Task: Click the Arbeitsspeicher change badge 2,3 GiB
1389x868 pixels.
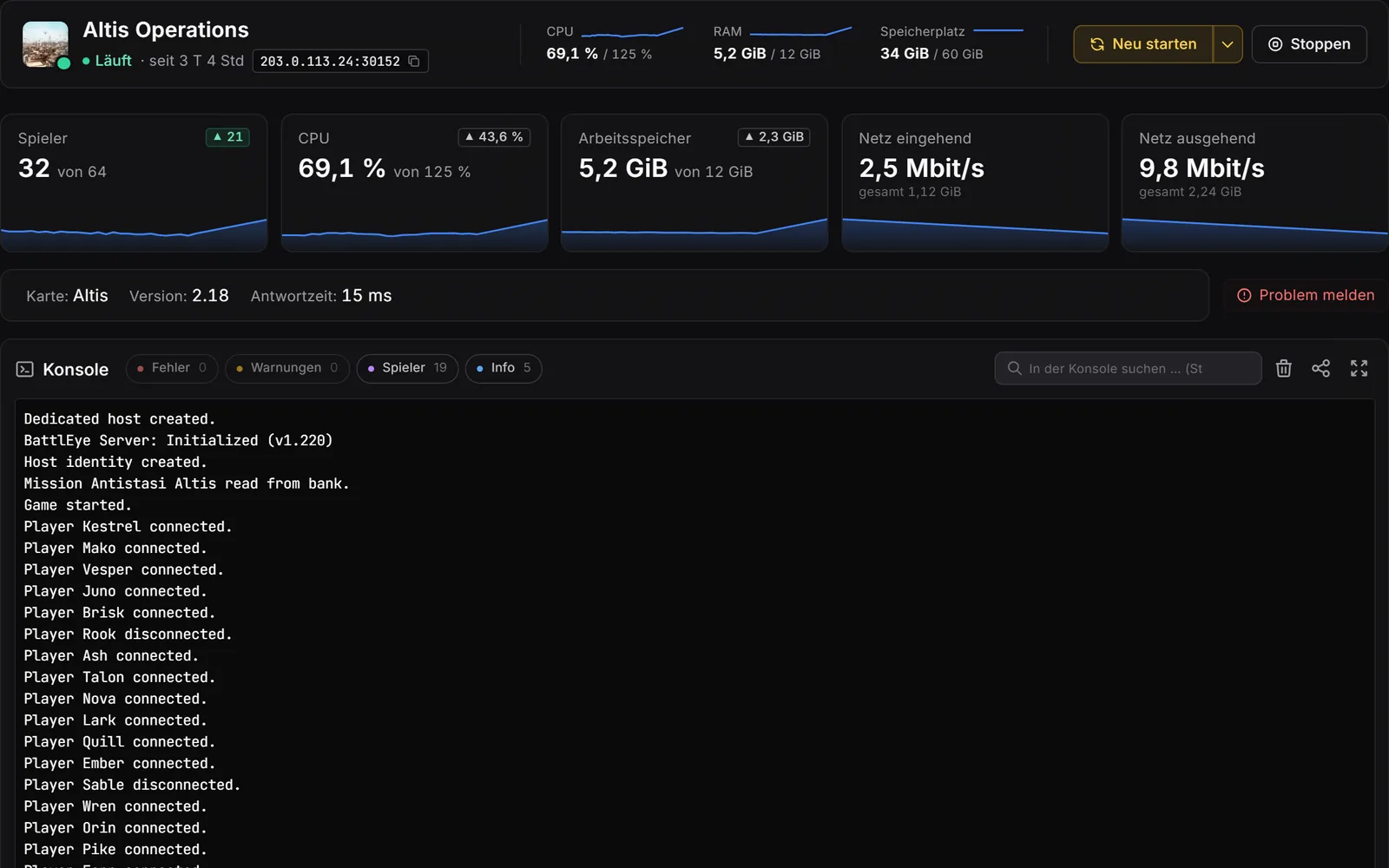Action: coord(773,137)
